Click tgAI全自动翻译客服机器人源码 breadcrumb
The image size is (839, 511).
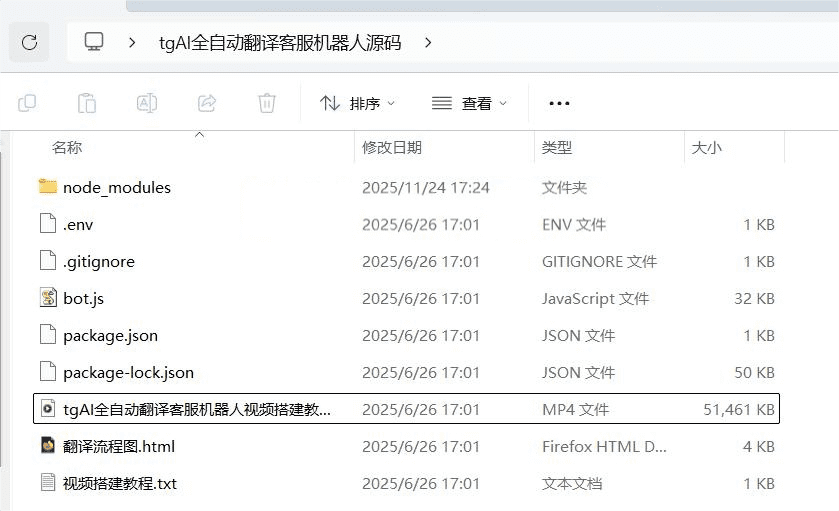point(280,42)
